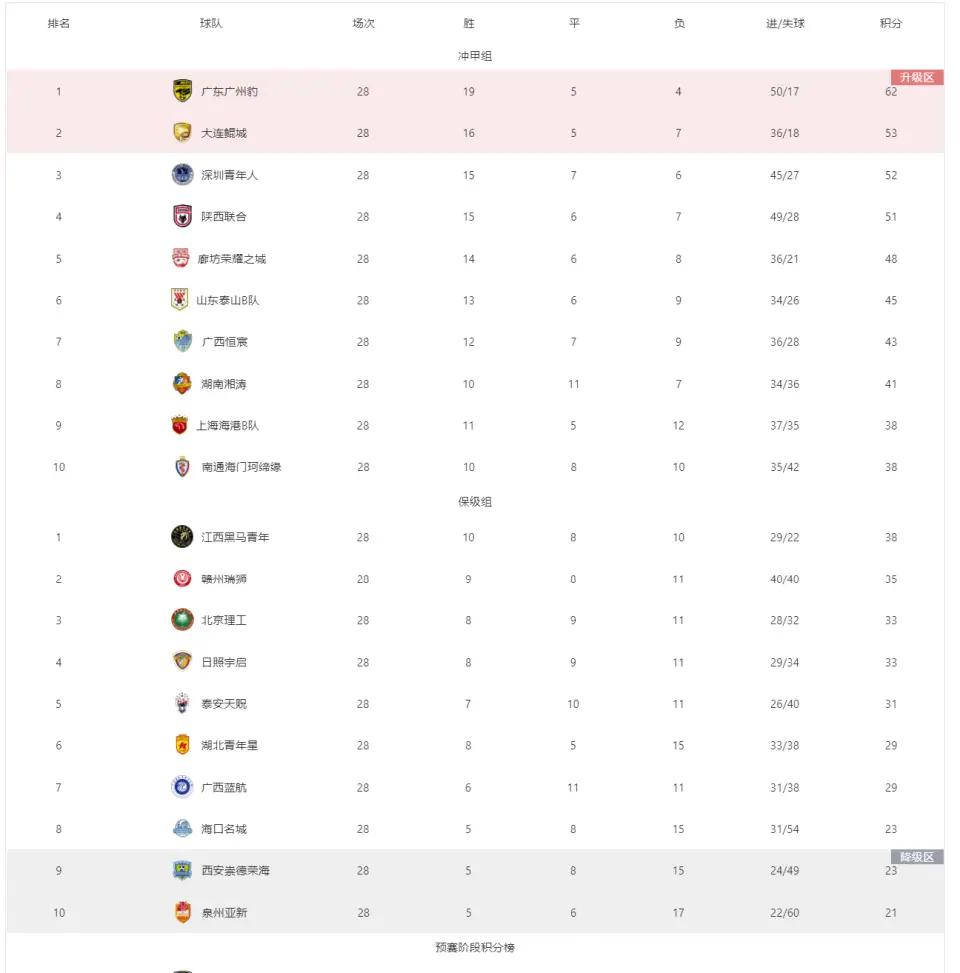Click the 积分 column header
The image size is (960, 973).
click(890, 23)
